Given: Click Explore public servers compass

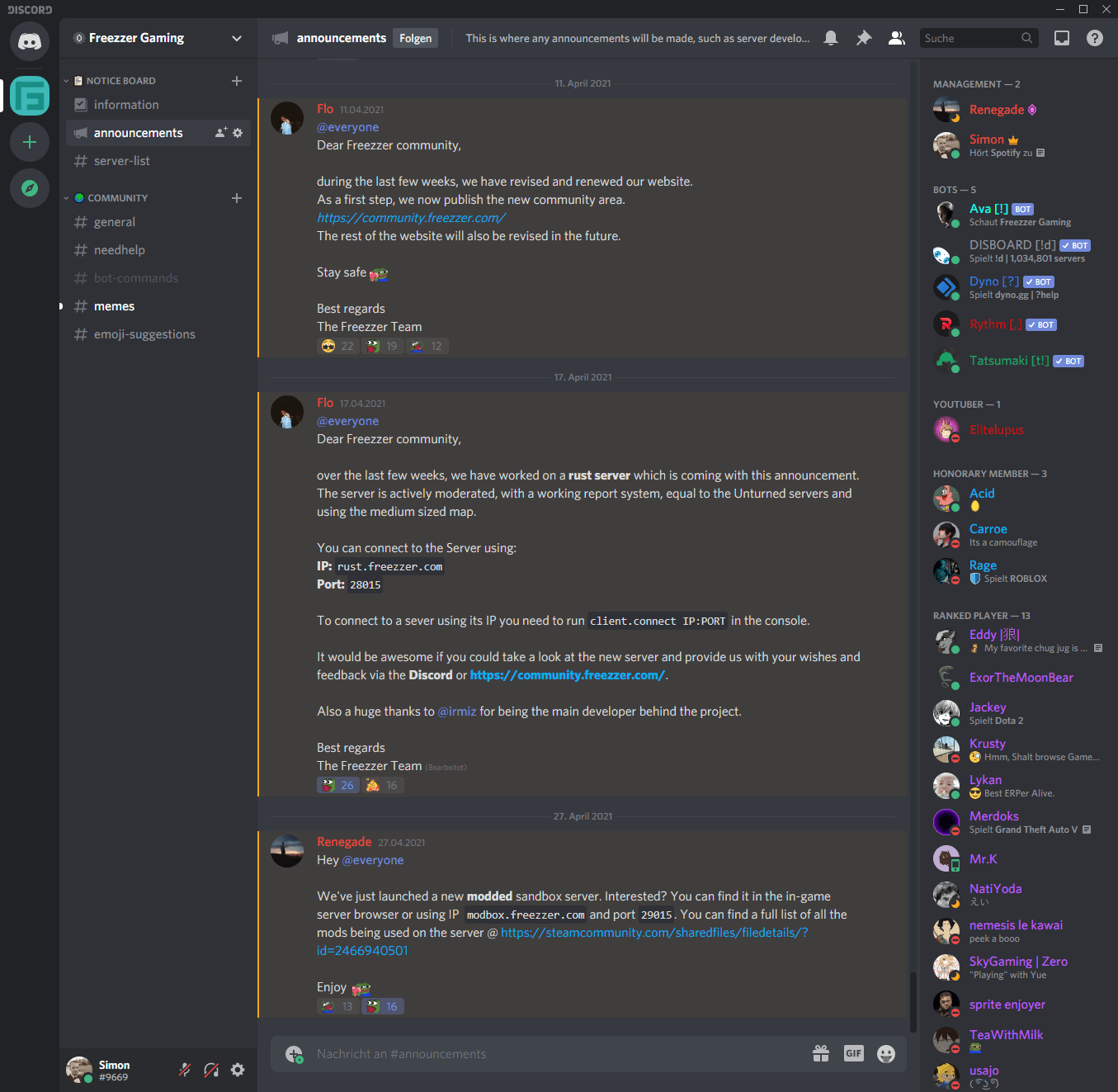Looking at the screenshot, I should (x=30, y=188).
